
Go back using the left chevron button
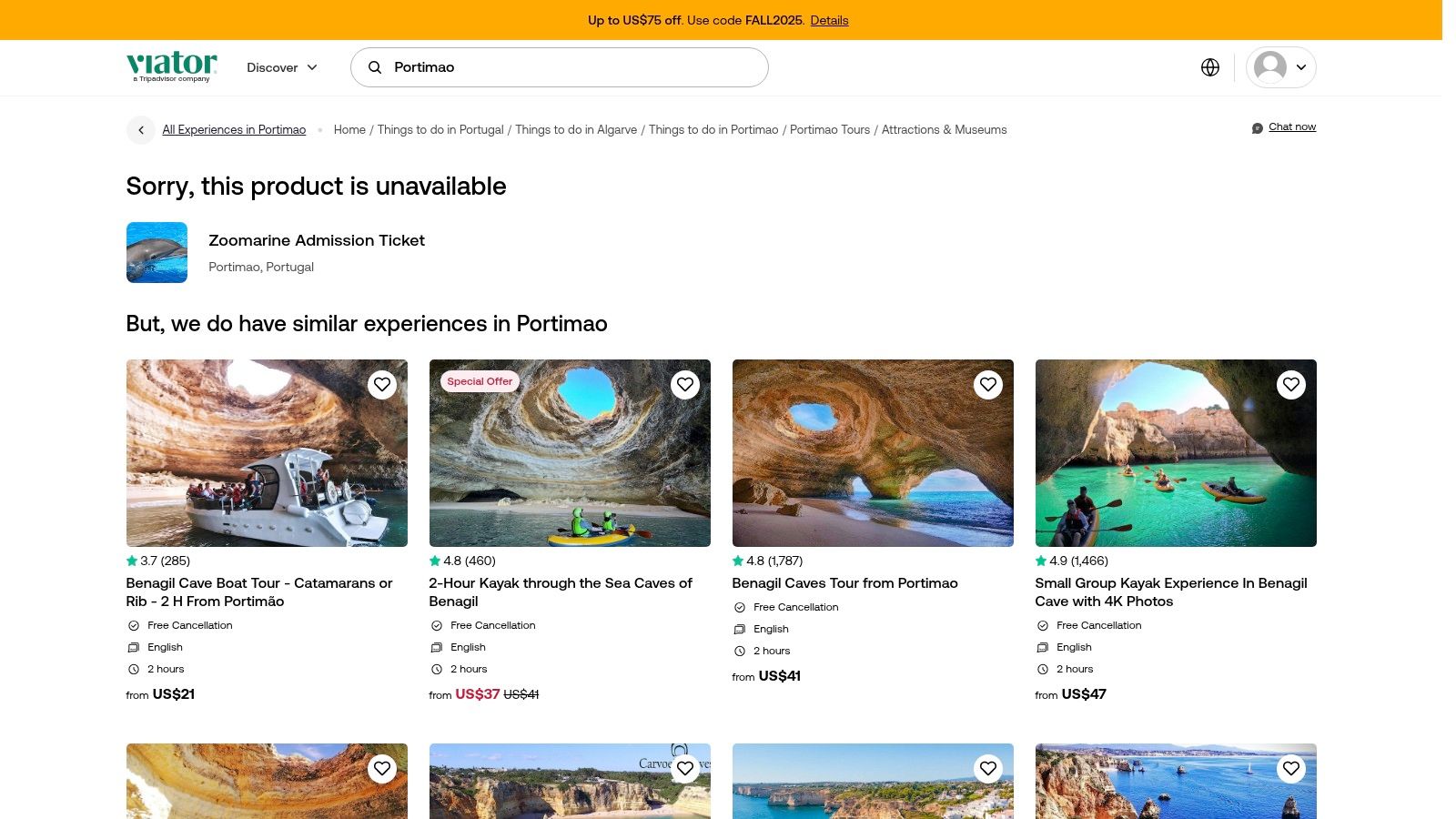(x=141, y=130)
